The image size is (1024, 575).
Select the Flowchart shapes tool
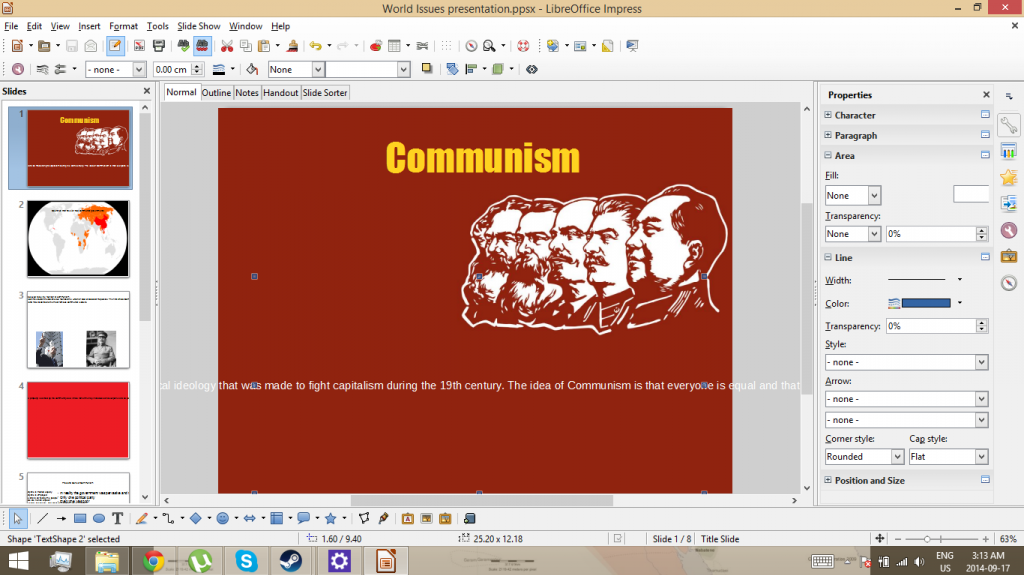(x=277, y=519)
